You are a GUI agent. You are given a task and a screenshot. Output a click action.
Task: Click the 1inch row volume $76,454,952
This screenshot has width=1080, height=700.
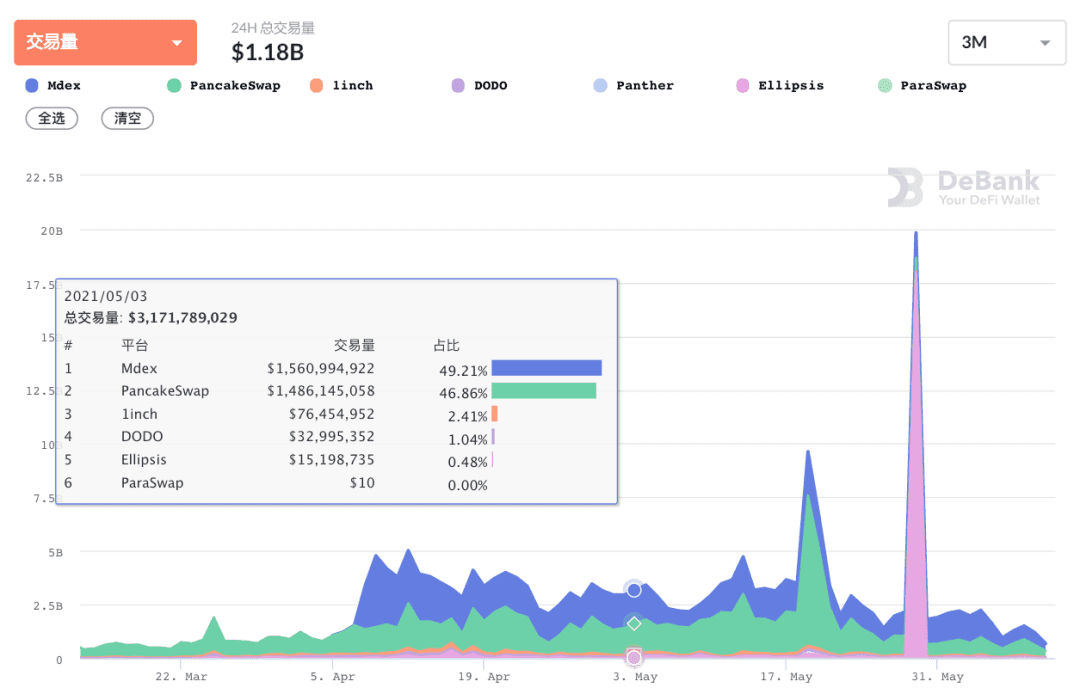pyautogui.click(x=332, y=414)
